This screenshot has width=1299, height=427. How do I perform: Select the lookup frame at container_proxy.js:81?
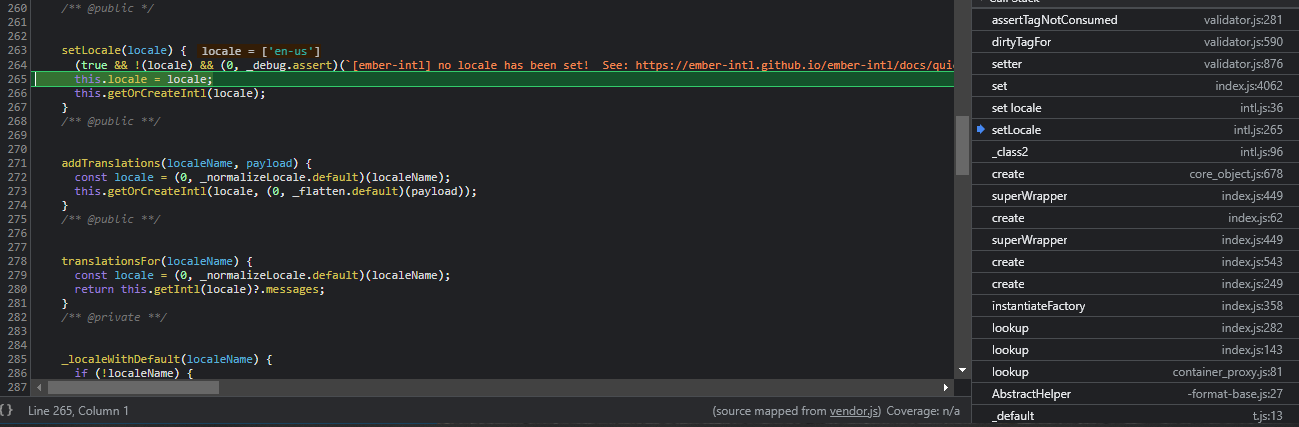coord(1134,372)
